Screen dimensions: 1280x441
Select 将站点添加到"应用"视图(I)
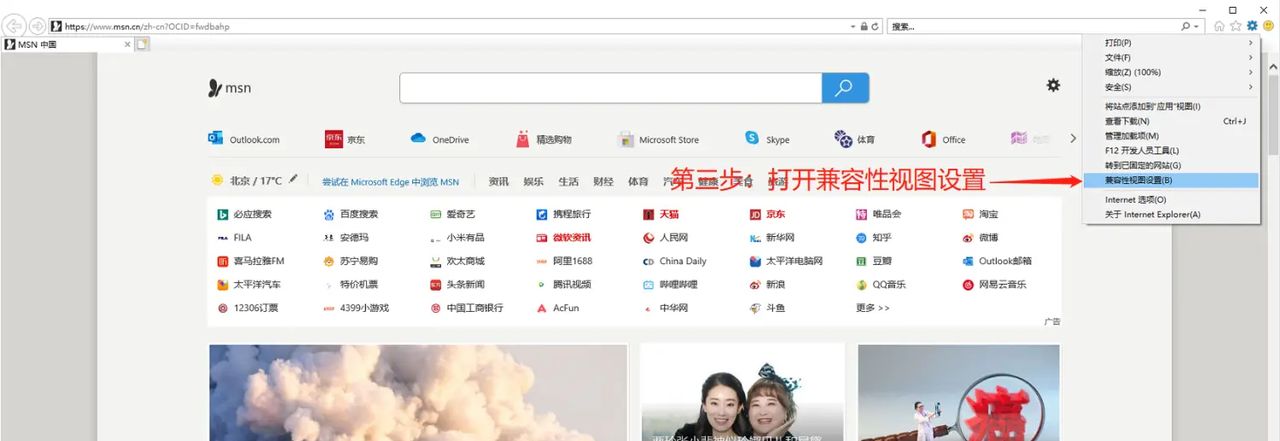click(x=1171, y=106)
